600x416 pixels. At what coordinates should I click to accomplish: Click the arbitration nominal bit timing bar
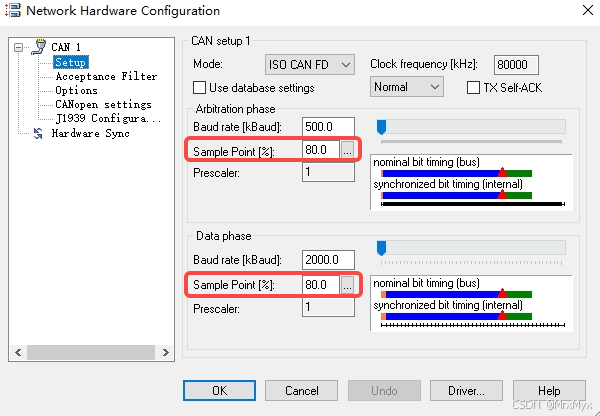[457, 173]
